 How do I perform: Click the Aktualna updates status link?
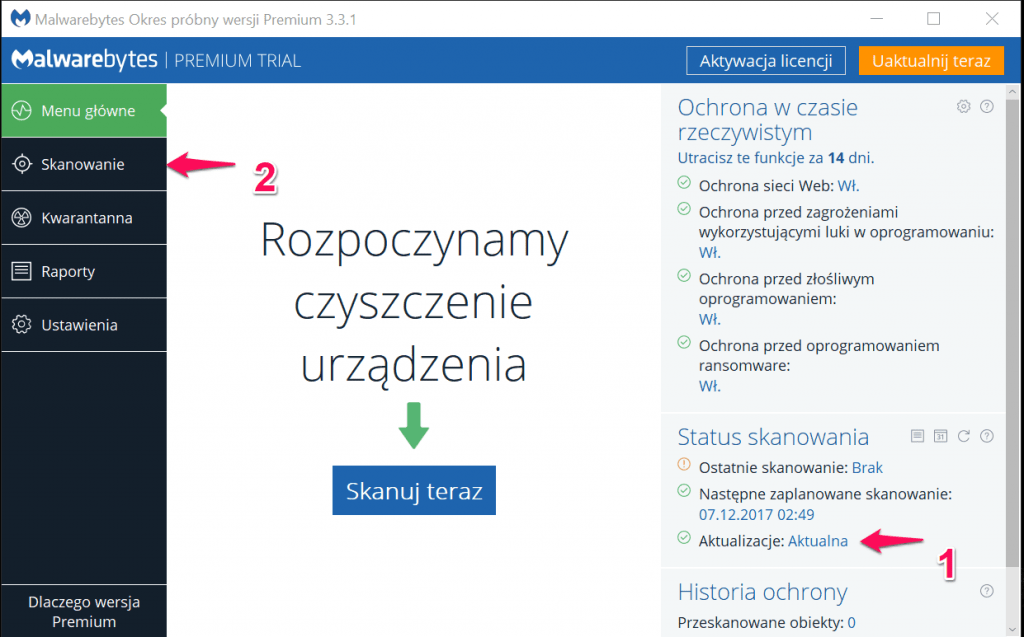(x=817, y=541)
